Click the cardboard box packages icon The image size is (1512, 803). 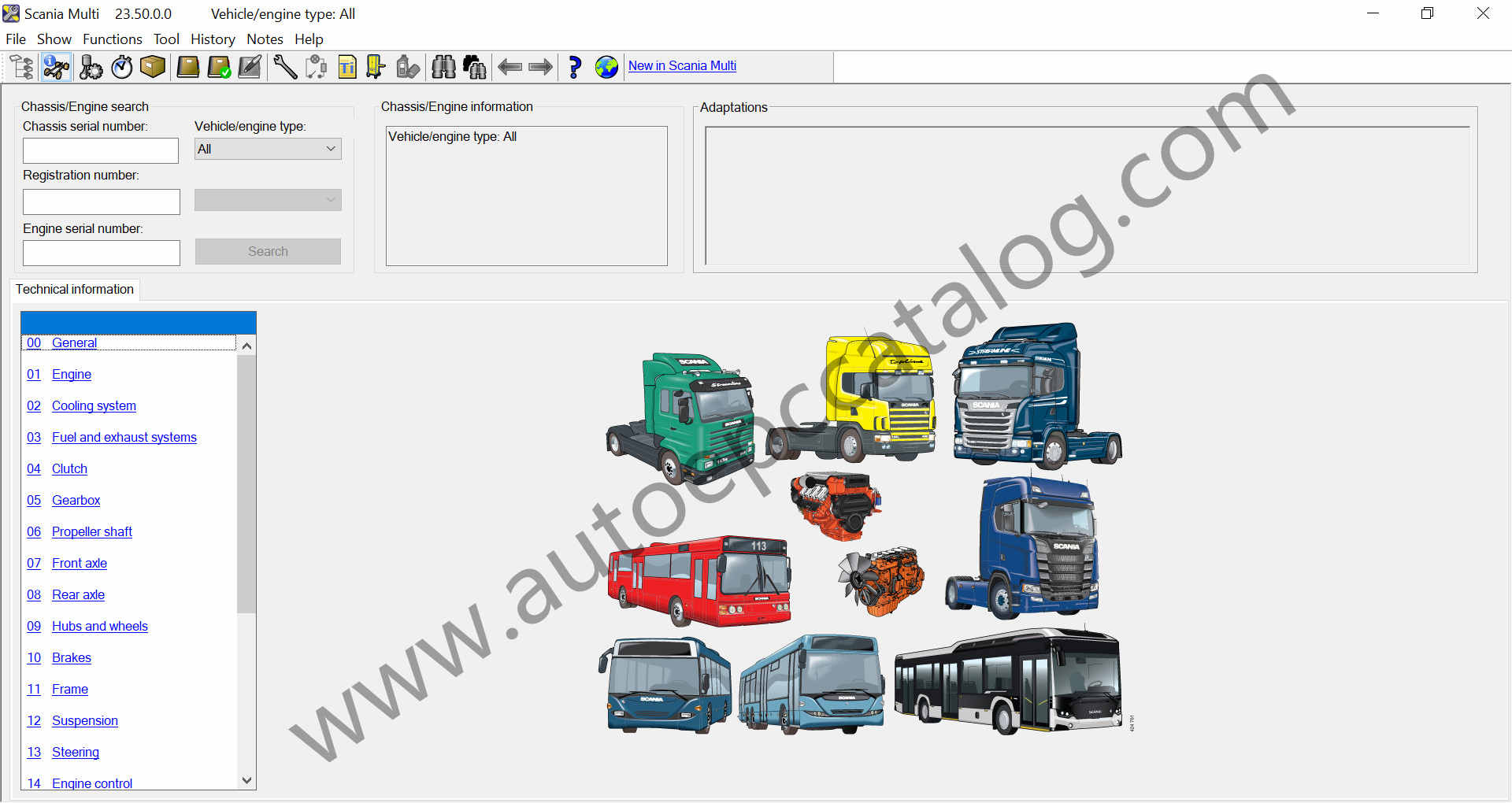click(153, 67)
